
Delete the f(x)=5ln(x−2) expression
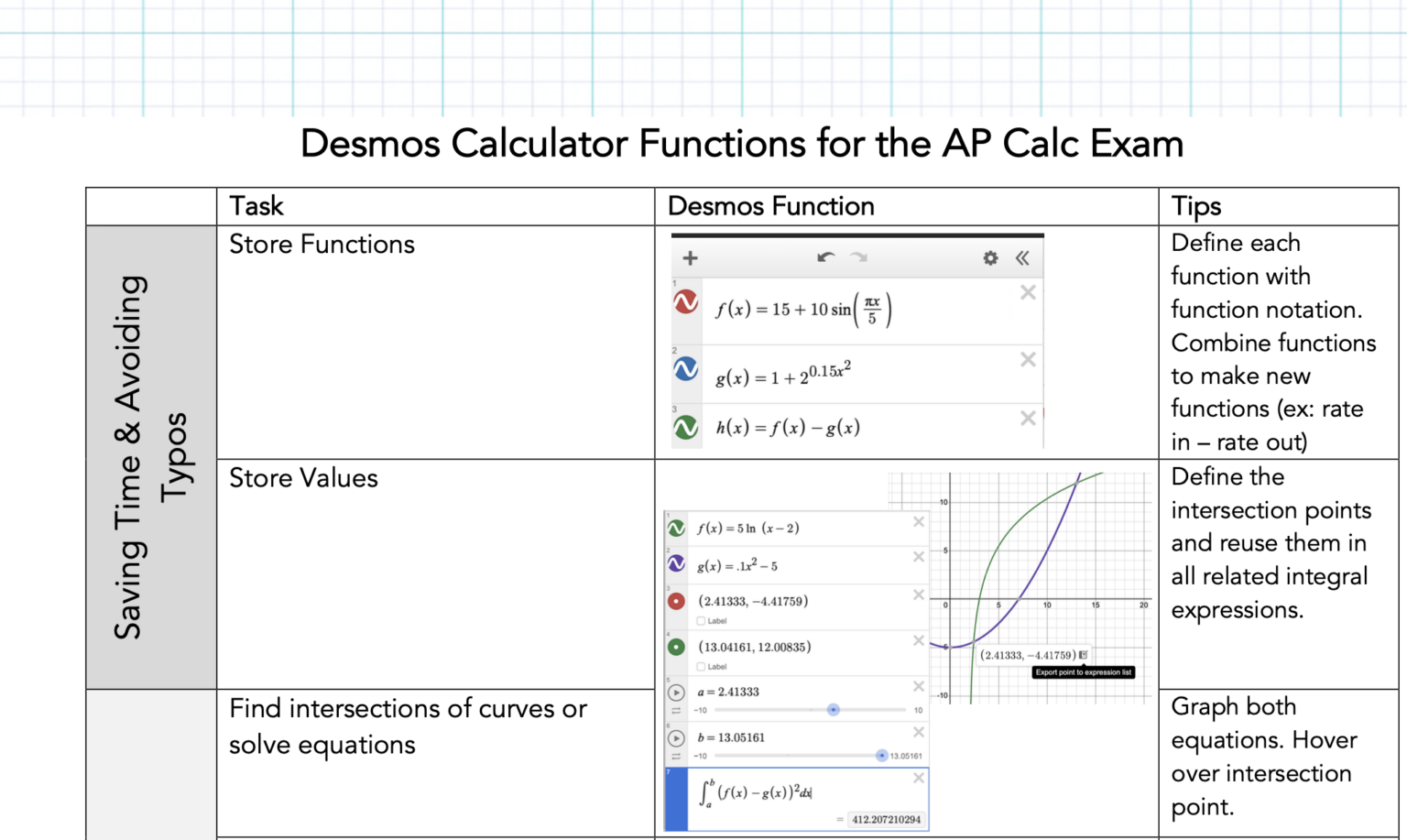point(919,522)
